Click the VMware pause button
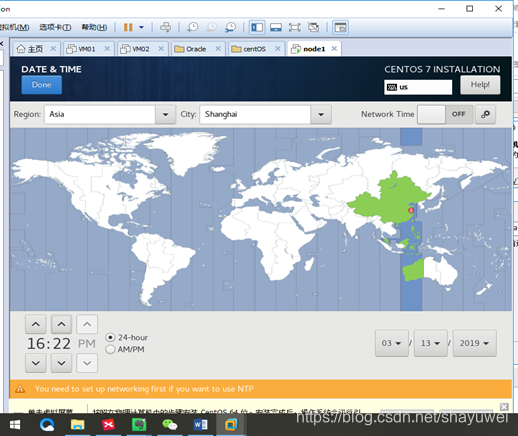The height and width of the screenshot is (436, 518). pos(128,27)
